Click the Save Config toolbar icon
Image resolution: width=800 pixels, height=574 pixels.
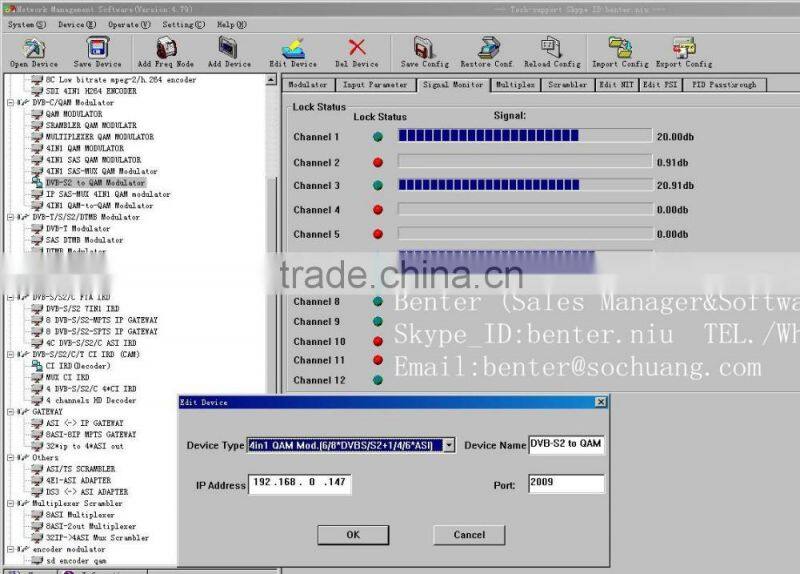tap(424, 47)
